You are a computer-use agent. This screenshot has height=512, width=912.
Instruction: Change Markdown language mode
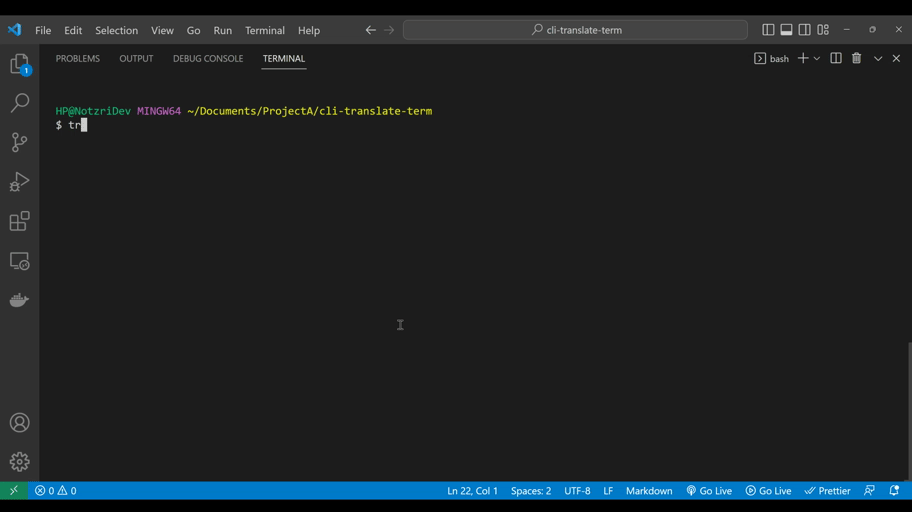tap(649, 490)
